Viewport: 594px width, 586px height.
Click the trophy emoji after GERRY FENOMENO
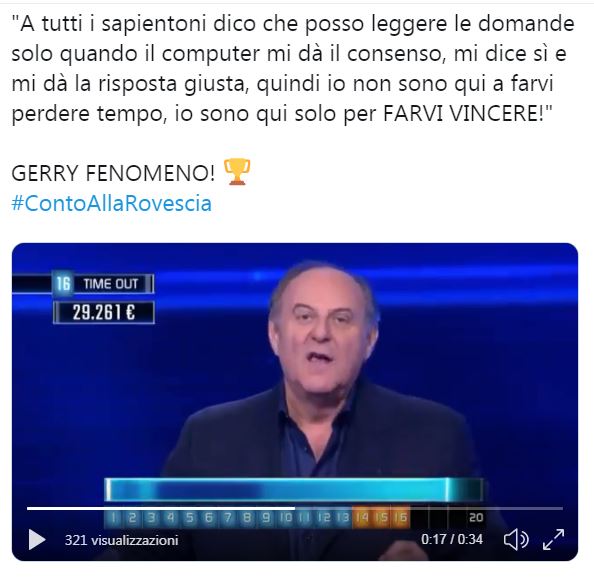(237, 172)
